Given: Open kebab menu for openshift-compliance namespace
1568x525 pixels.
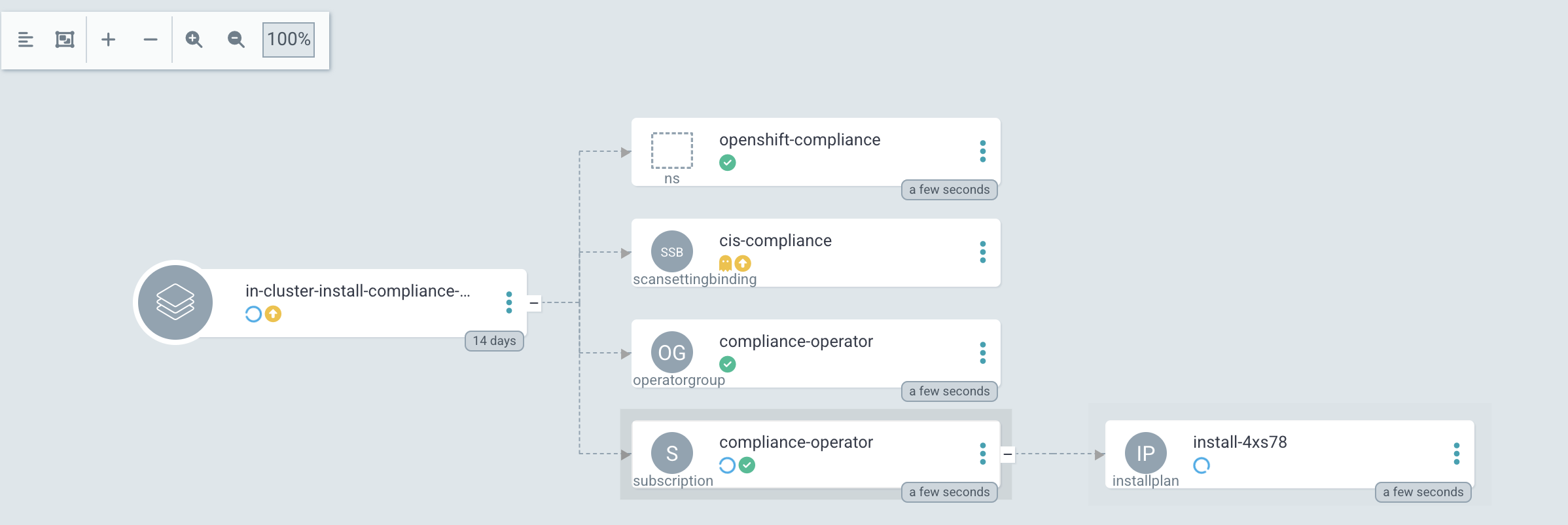Looking at the screenshot, I should [x=982, y=151].
